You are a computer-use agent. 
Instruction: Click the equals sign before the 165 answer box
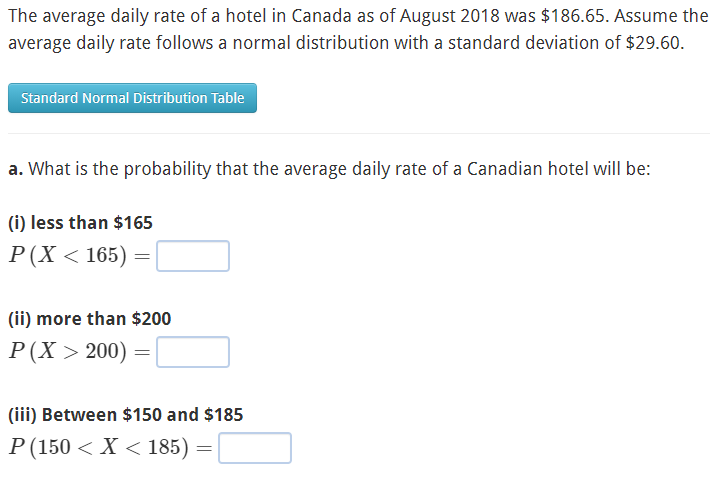point(142,256)
